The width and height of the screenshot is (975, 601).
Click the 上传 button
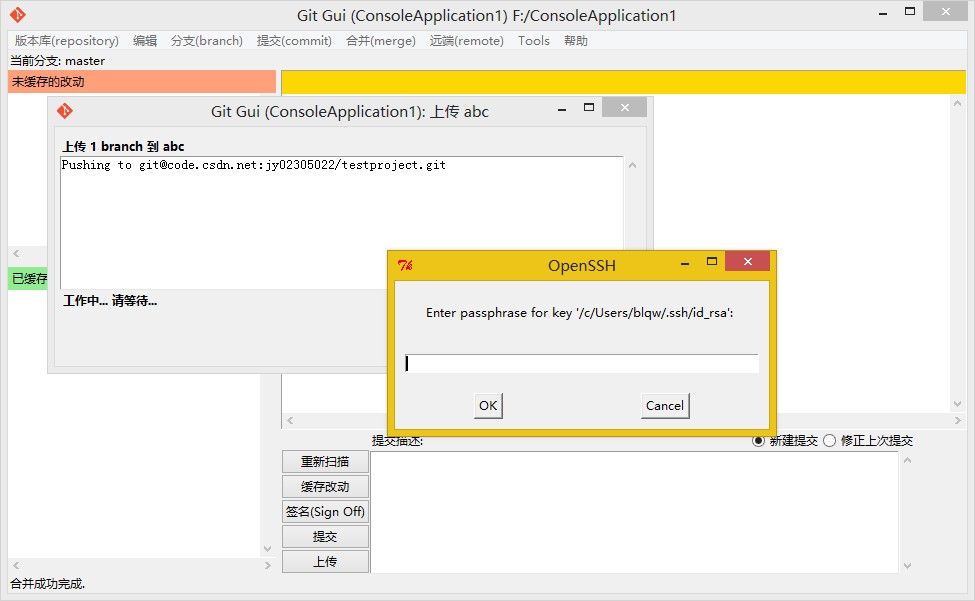coord(325,561)
